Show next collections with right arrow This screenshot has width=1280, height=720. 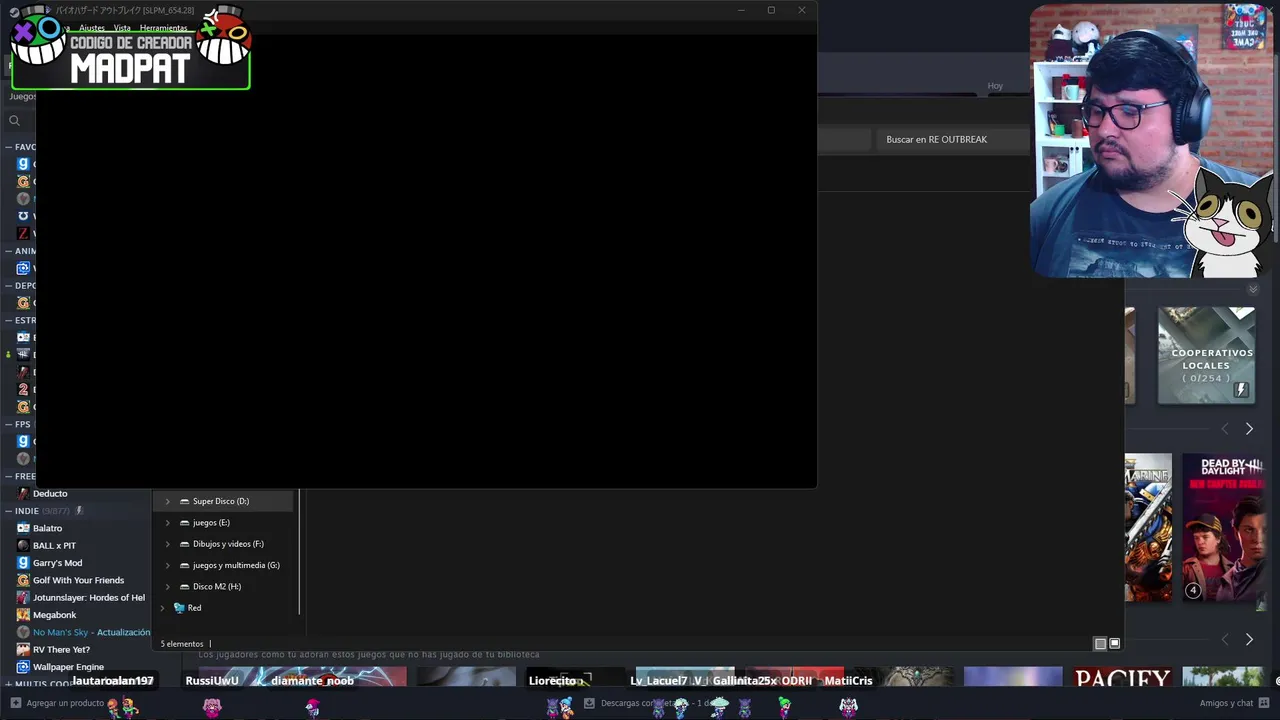(x=1249, y=429)
